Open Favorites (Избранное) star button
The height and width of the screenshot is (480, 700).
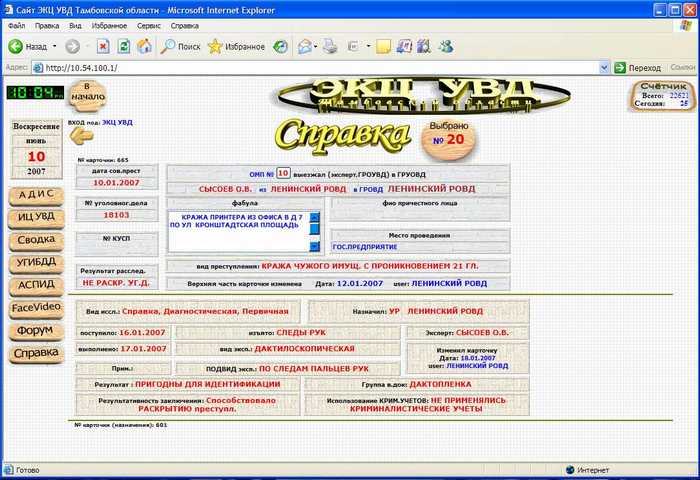pyautogui.click(x=237, y=46)
